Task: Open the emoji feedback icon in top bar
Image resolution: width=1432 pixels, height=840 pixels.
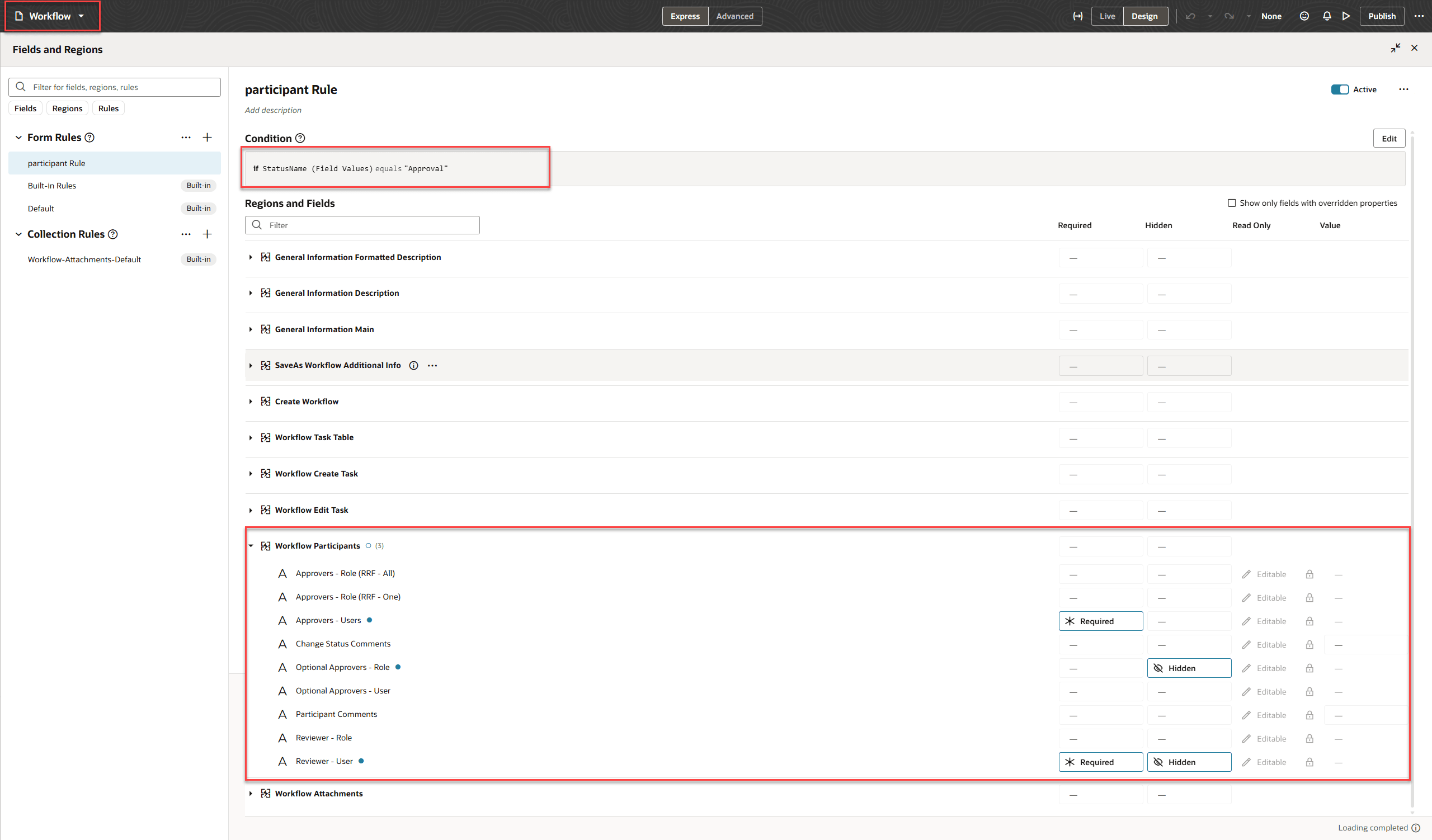Action: pos(1303,16)
